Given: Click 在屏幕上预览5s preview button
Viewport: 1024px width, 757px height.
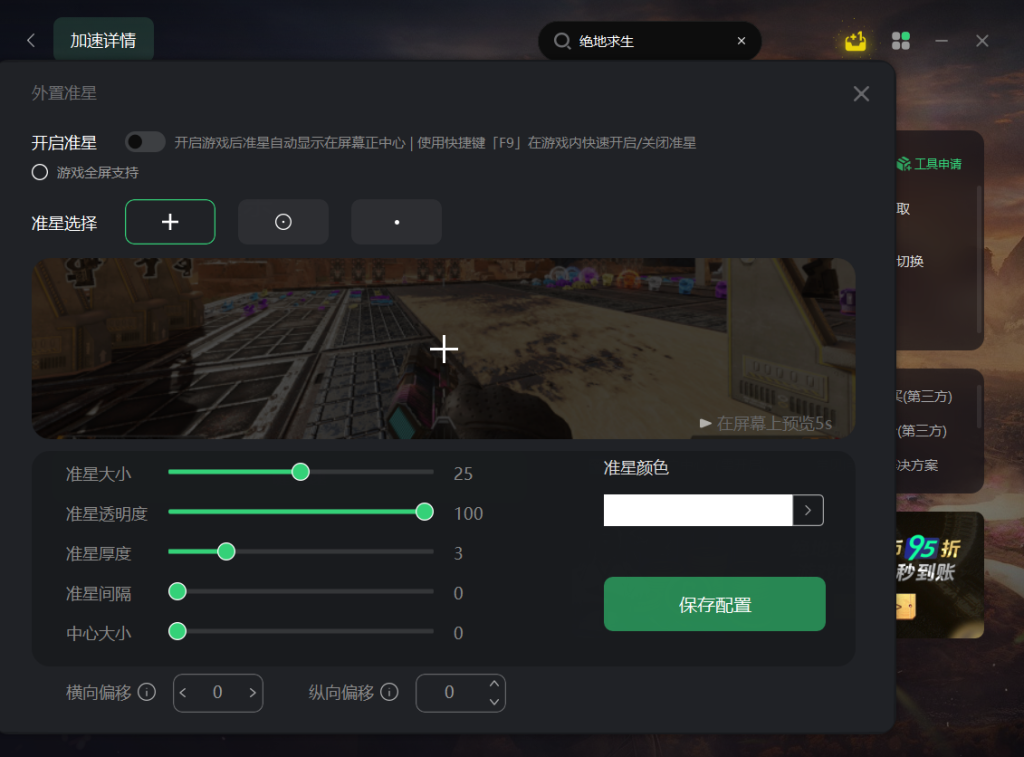Looking at the screenshot, I should point(765,423).
